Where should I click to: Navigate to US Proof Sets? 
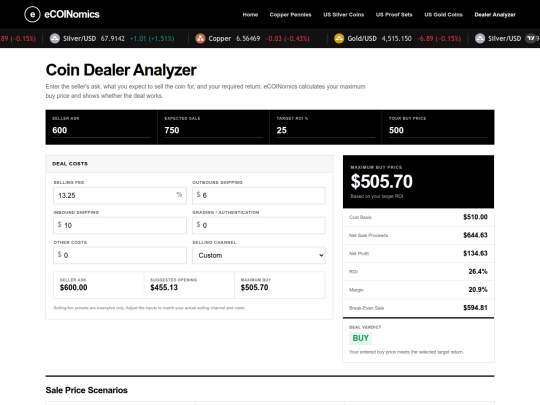pos(394,14)
